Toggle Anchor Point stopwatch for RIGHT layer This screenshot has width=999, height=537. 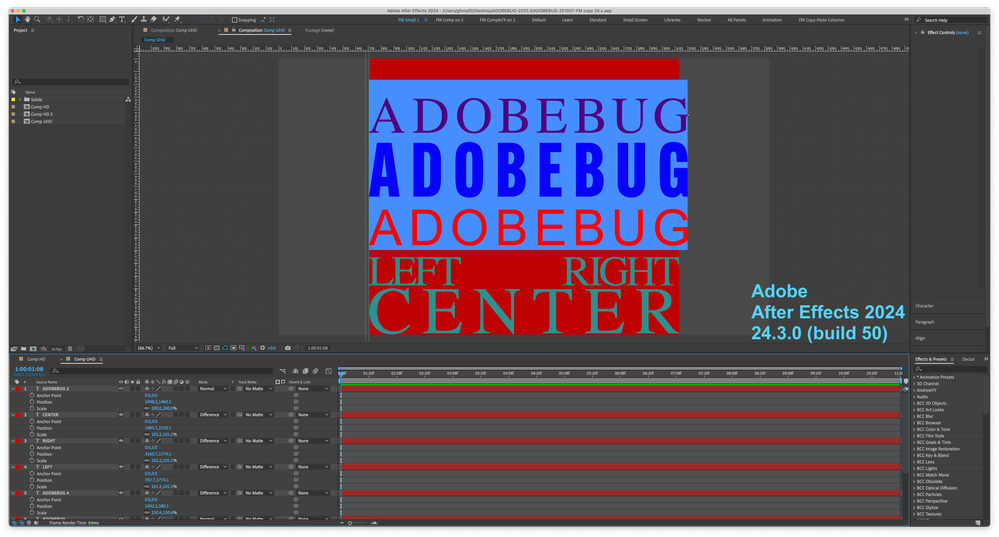click(x=32, y=448)
